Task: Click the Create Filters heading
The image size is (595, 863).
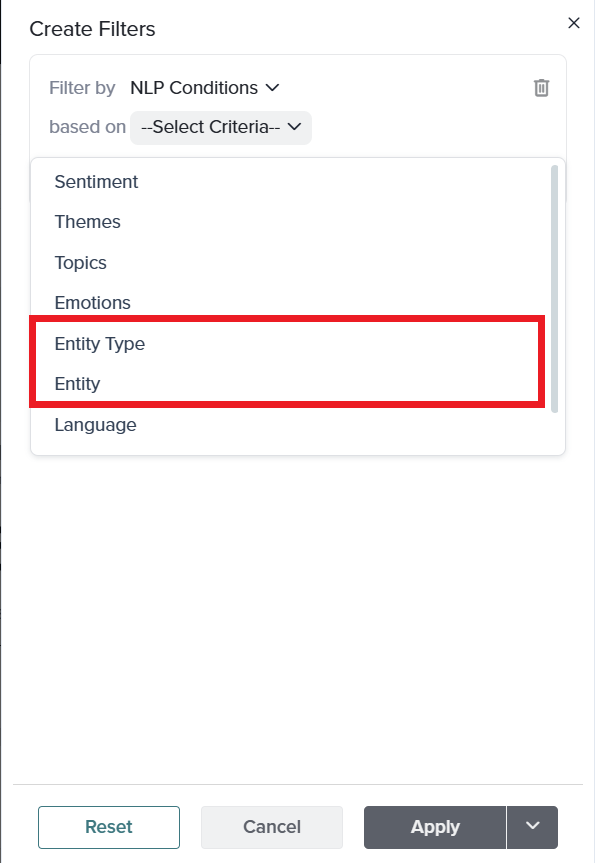Action: 92,29
